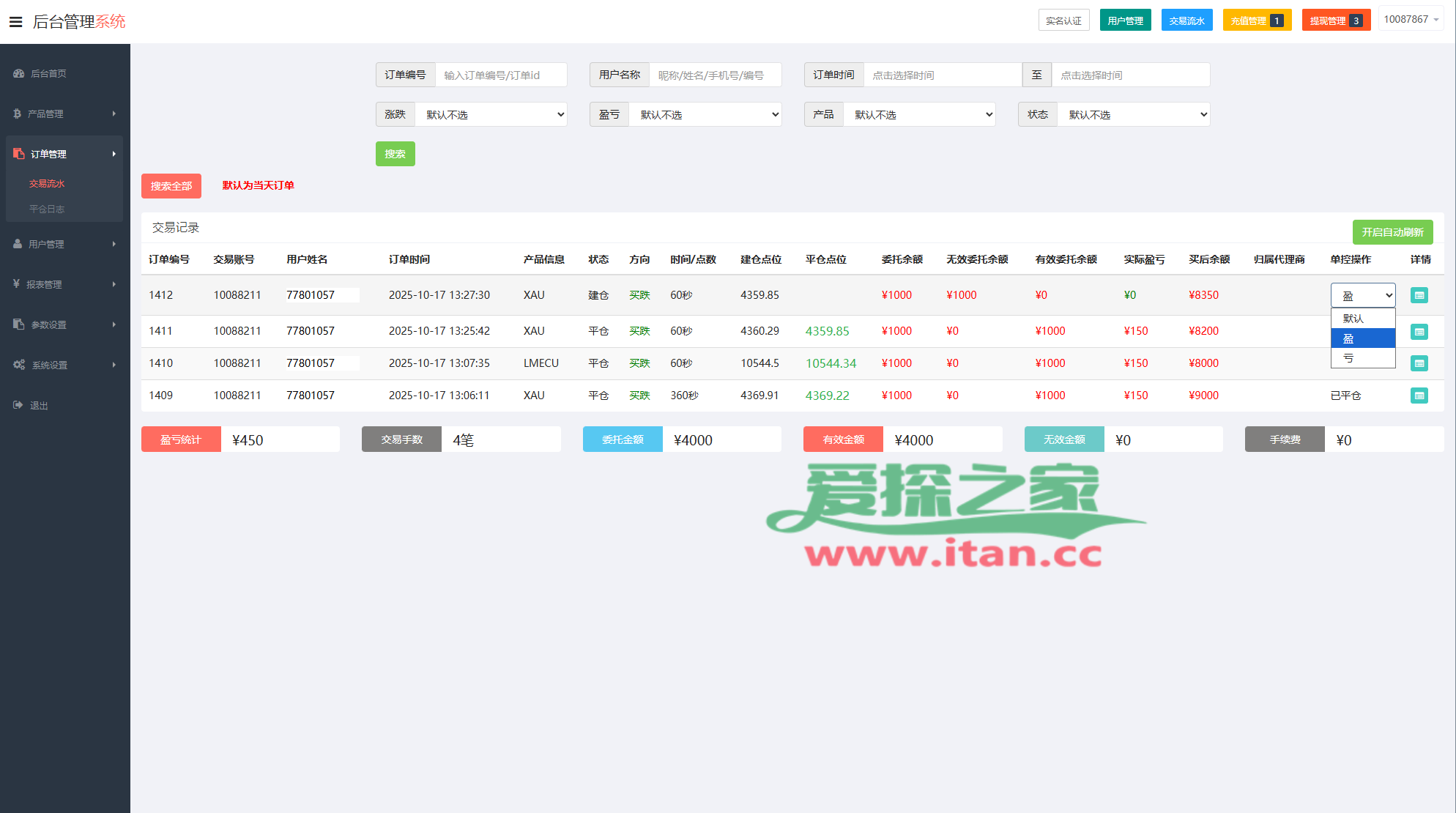Click the green 搜索 button

pyautogui.click(x=395, y=154)
